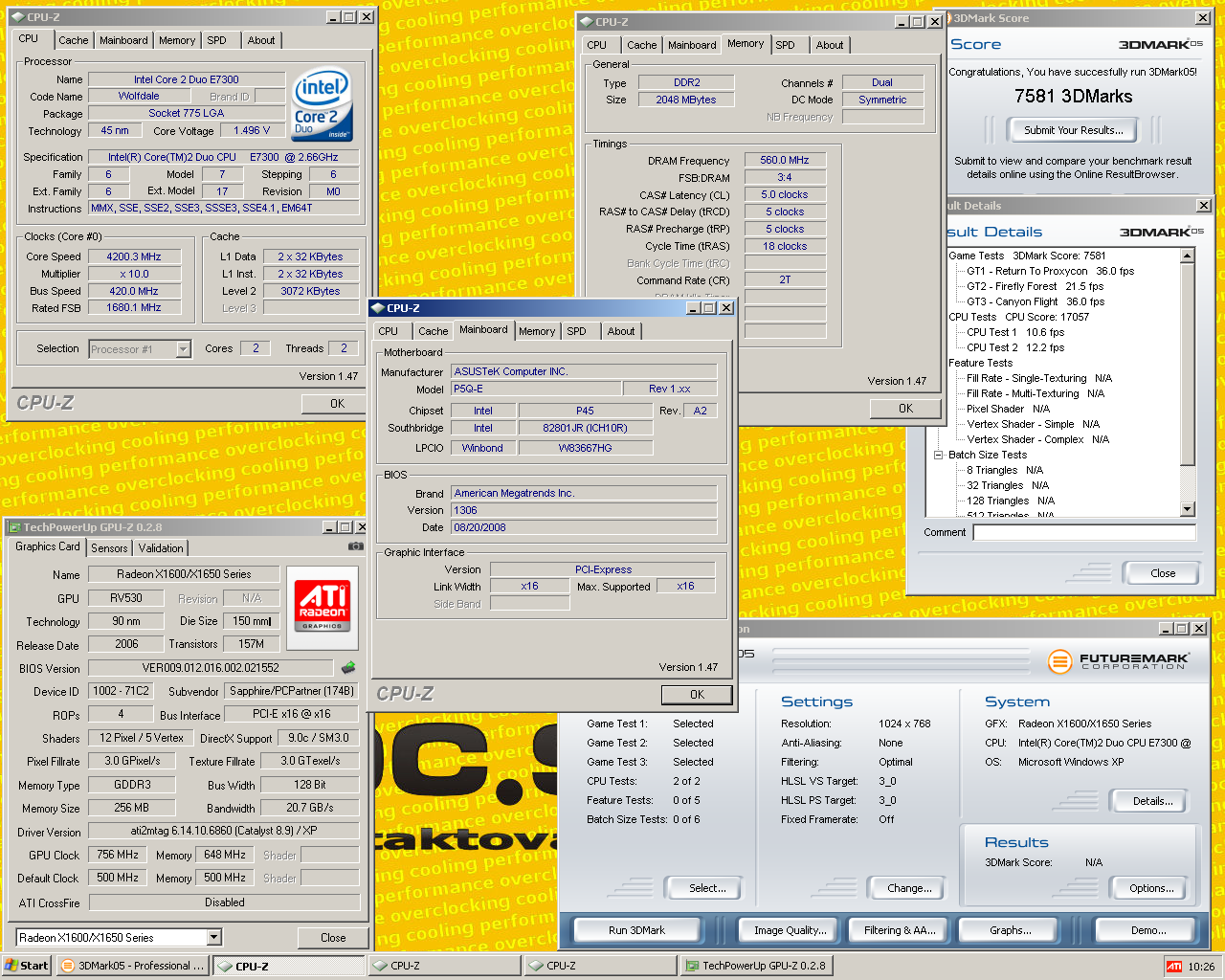Click the Comment input field
Screen dimensions: 1225x980
pos(1084,532)
